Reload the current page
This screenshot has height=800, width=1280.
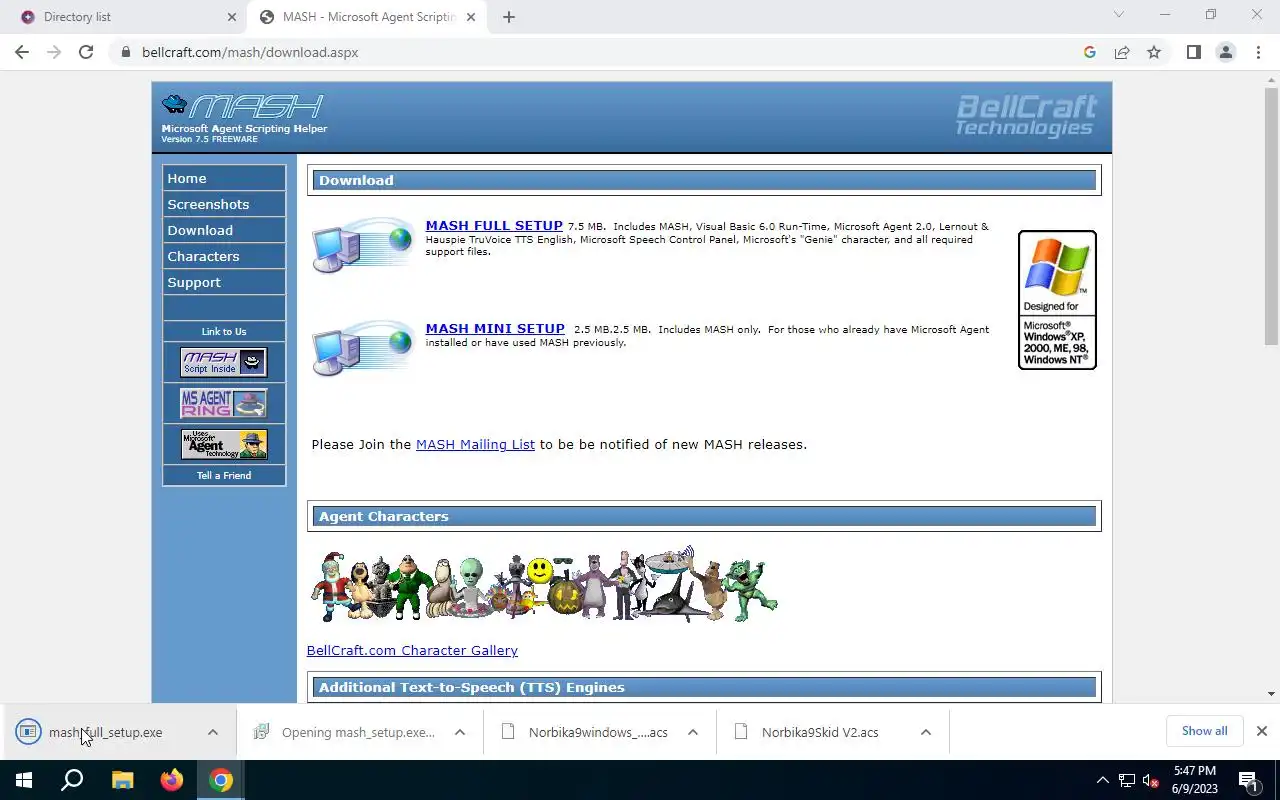coord(86,52)
